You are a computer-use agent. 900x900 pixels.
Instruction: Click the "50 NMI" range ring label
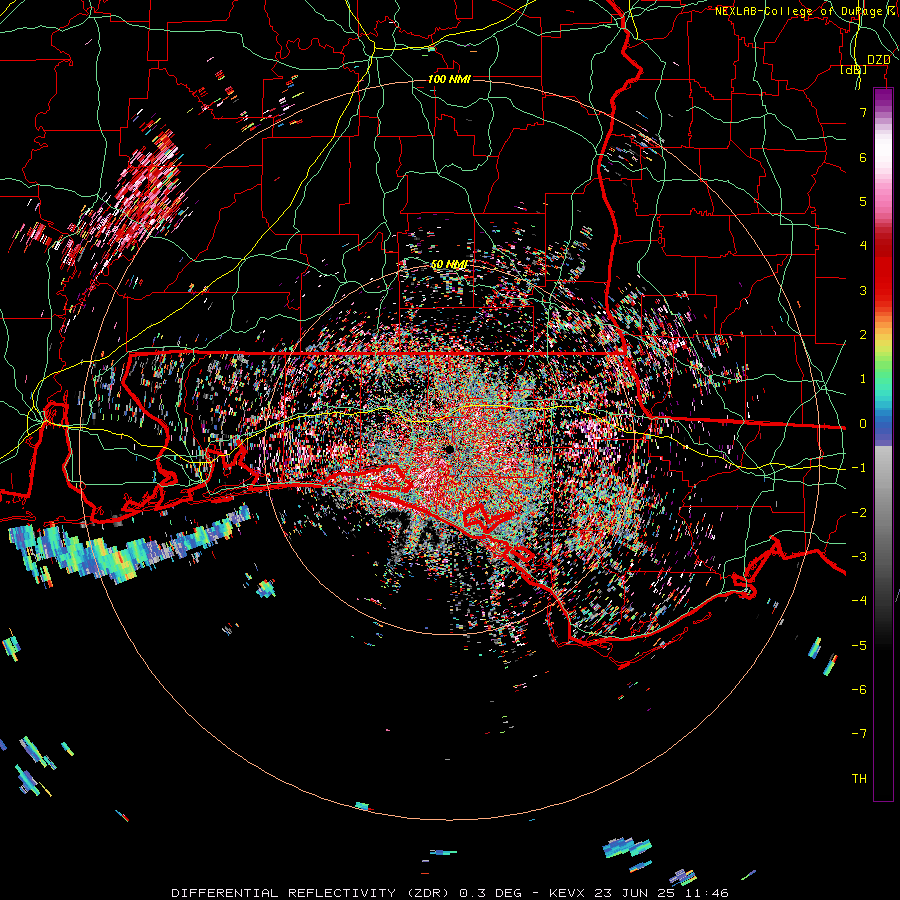pyautogui.click(x=449, y=265)
